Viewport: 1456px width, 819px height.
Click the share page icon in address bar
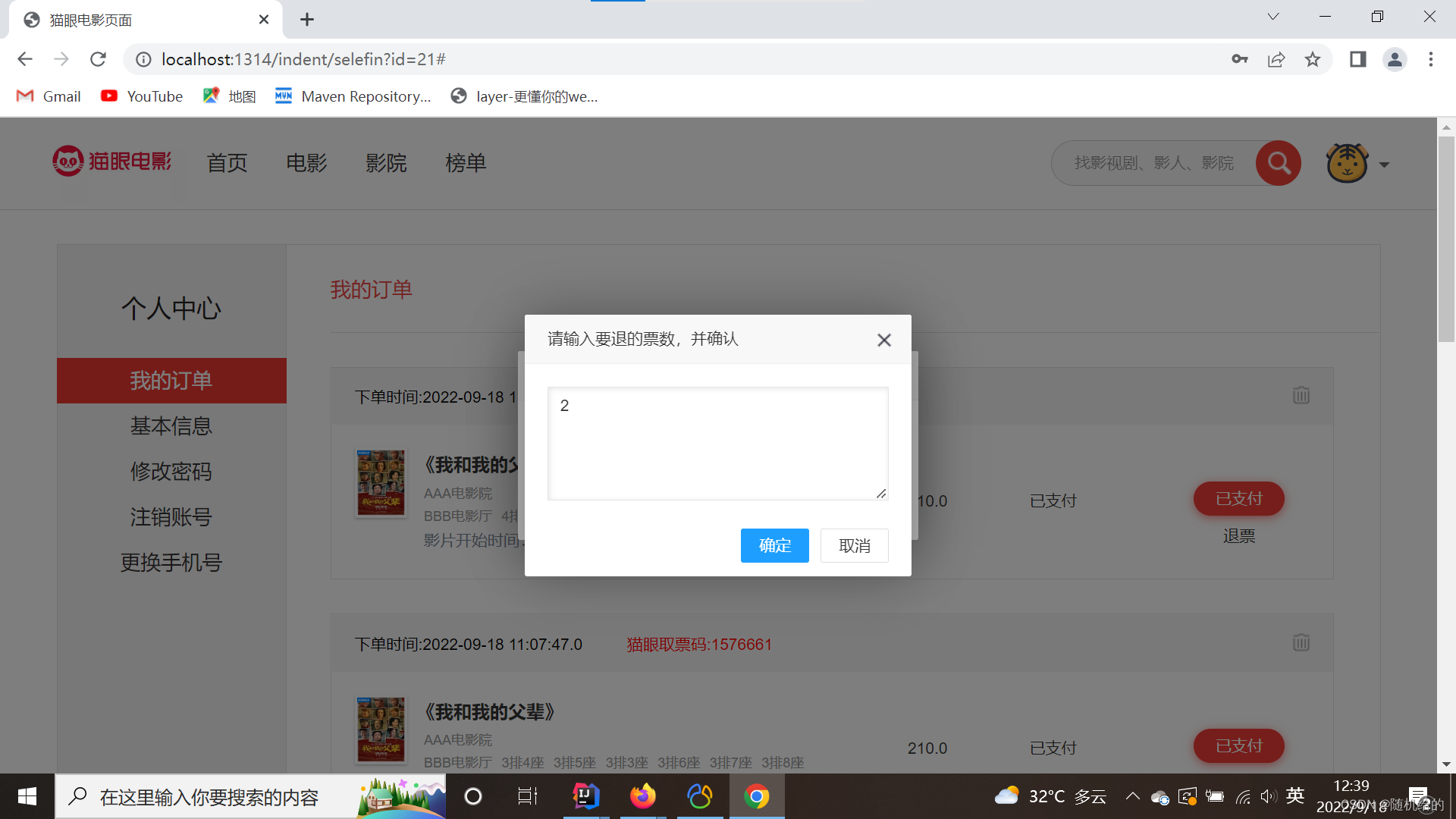[1276, 59]
